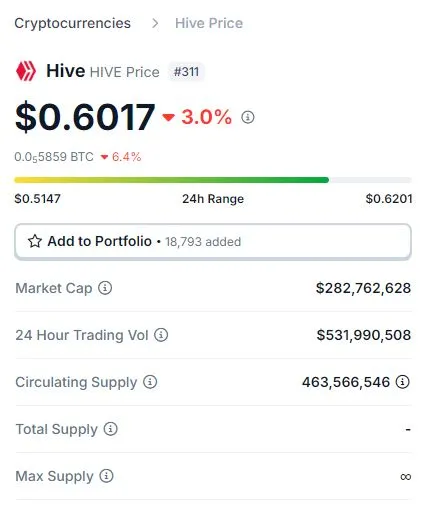Open info icon beside price change percentage
Viewport: 433px width, 518px height.
click(x=248, y=117)
